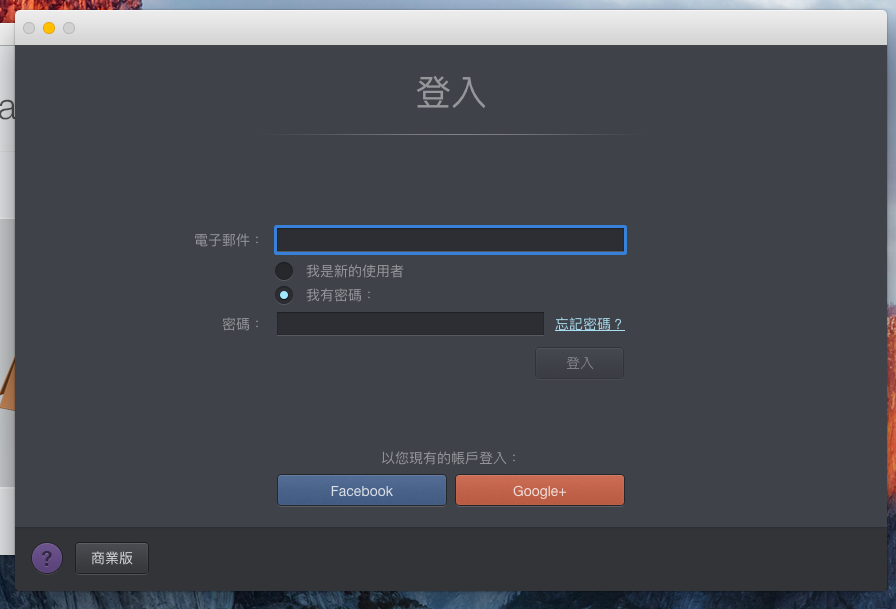Click the 登入 submit button
The width and height of the screenshot is (896, 609).
click(x=579, y=363)
